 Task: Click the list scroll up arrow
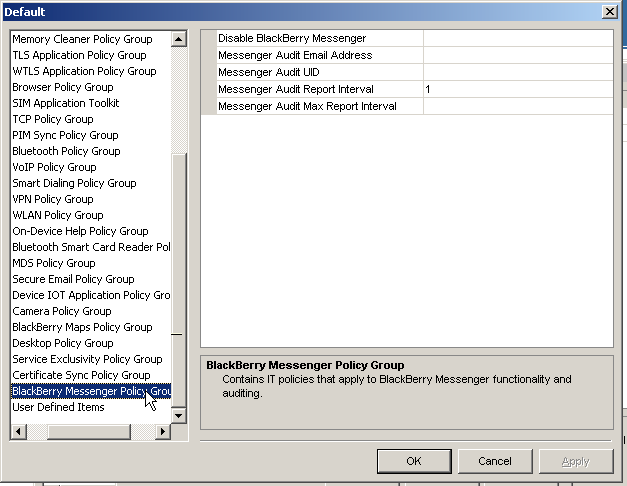click(x=179, y=39)
